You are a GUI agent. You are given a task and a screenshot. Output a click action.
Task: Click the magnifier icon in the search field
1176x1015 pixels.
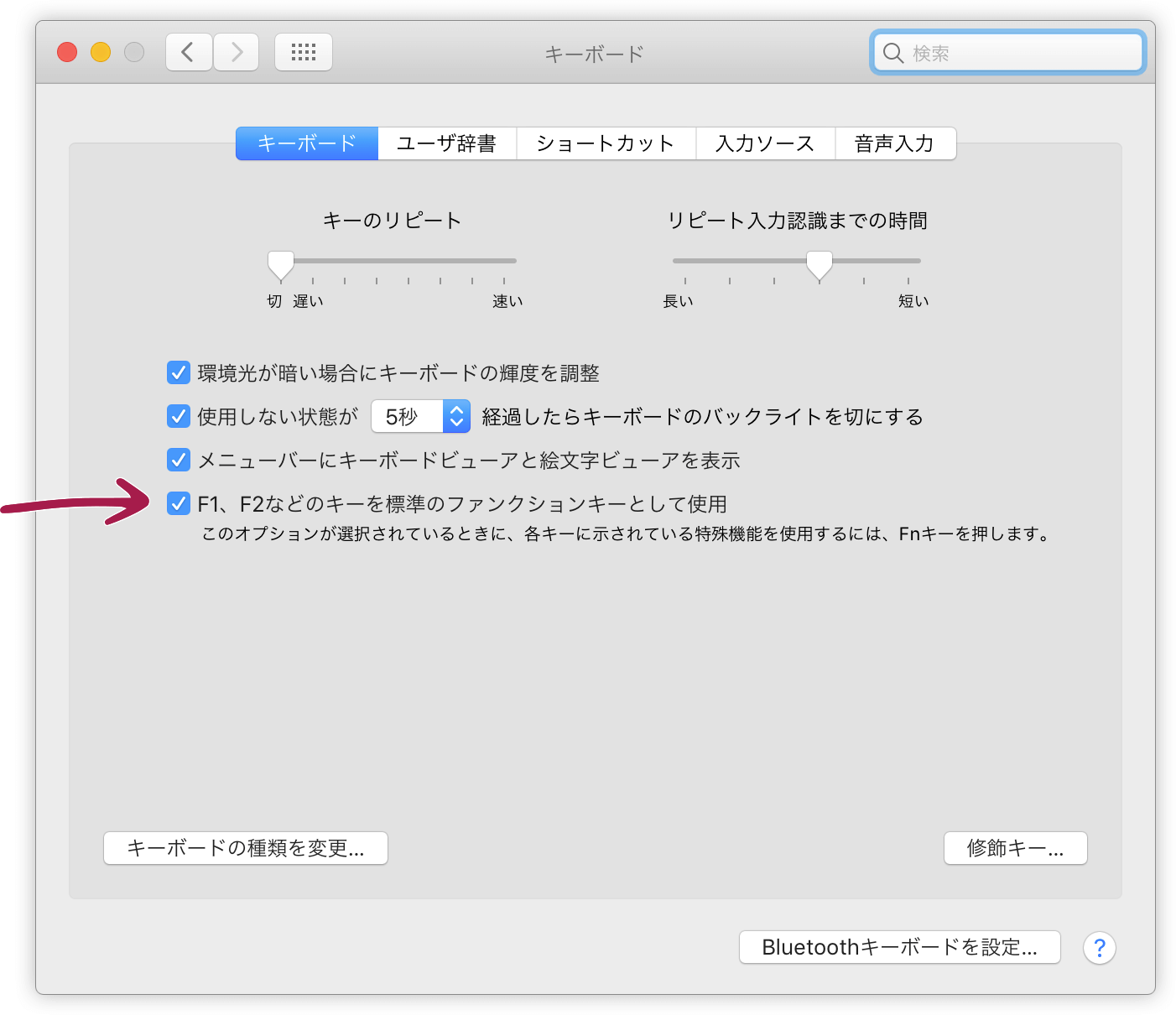coord(893,53)
